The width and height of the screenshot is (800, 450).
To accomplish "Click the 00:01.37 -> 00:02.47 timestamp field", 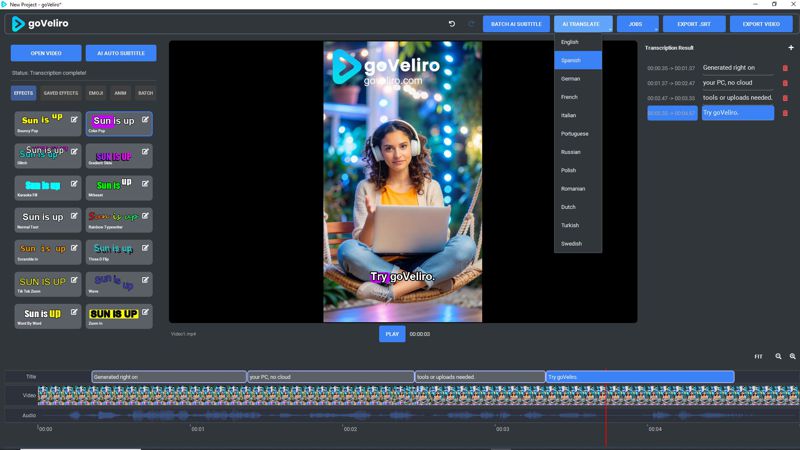I will click(x=671, y=83).
